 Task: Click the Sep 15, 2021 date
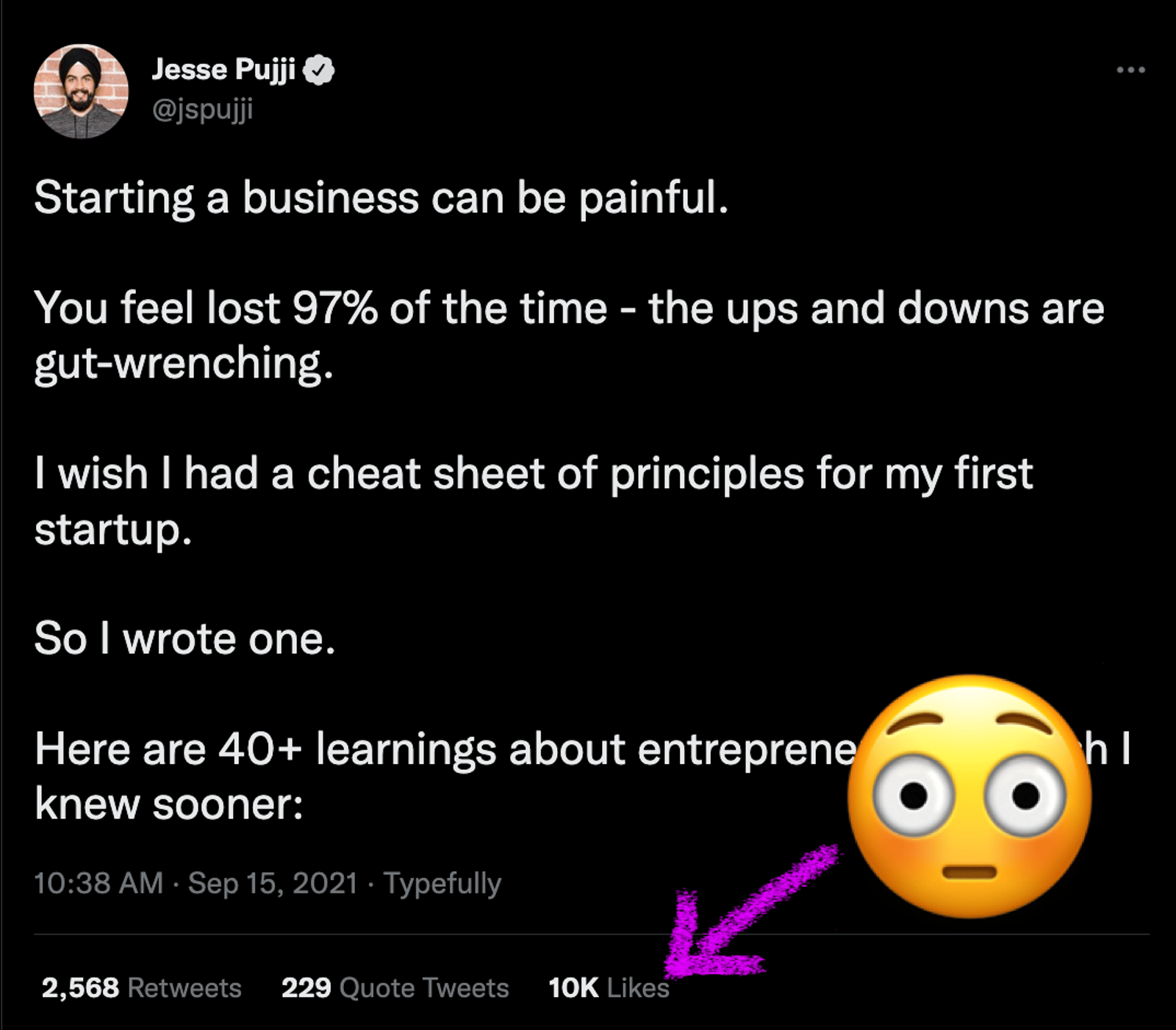pos(273,883)
